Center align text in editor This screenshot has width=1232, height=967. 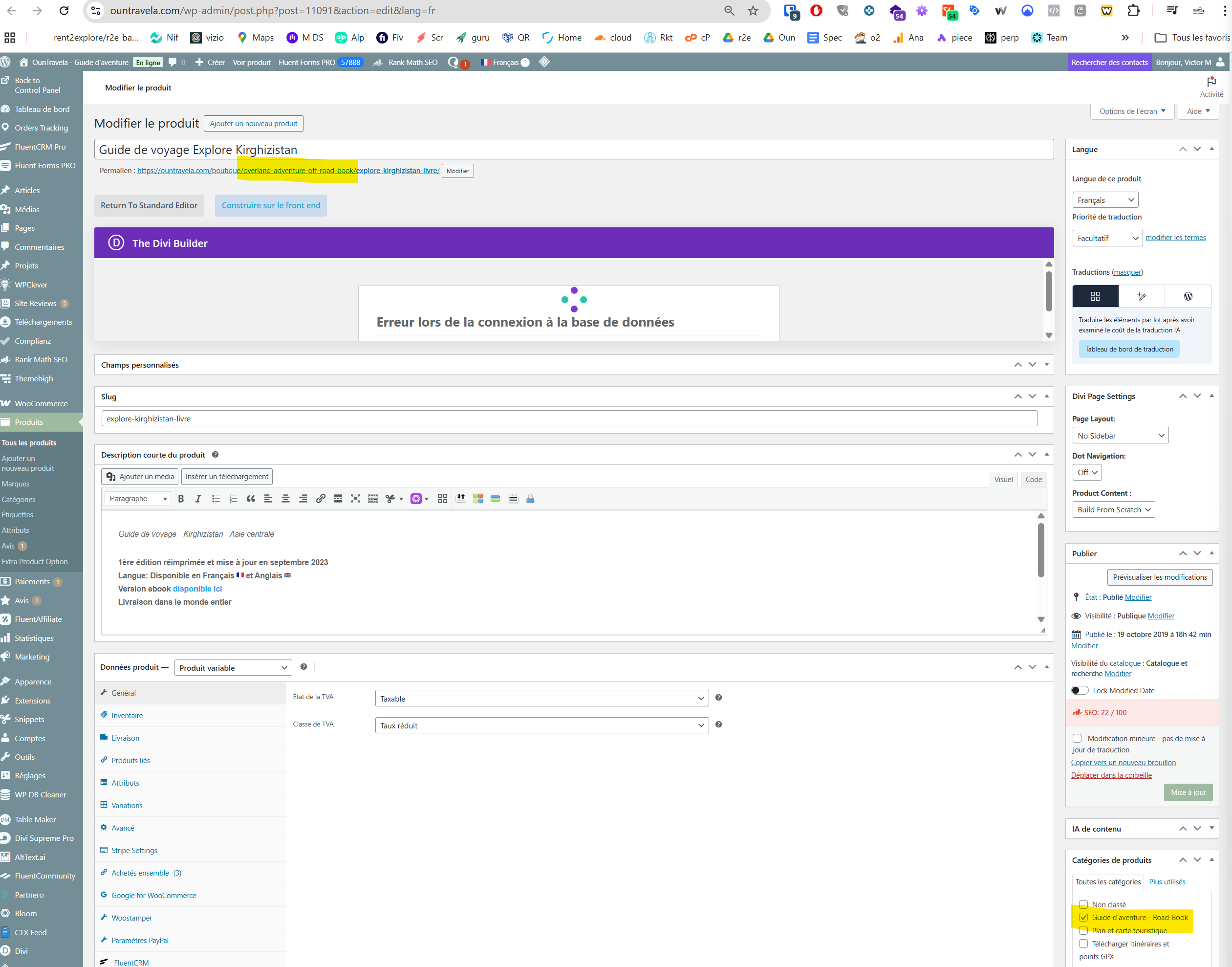[x=285, y=499]
